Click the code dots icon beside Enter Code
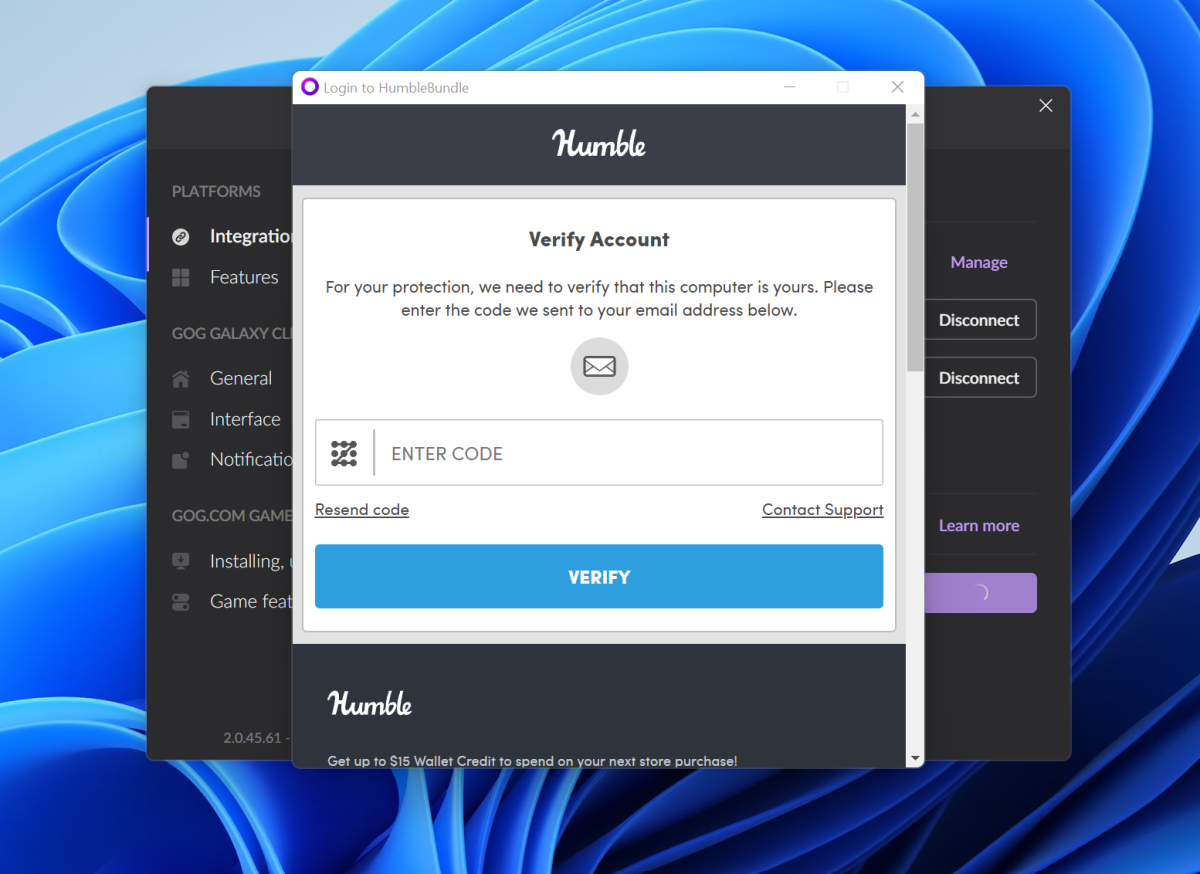1200x874 pixels. click(344, 453)
